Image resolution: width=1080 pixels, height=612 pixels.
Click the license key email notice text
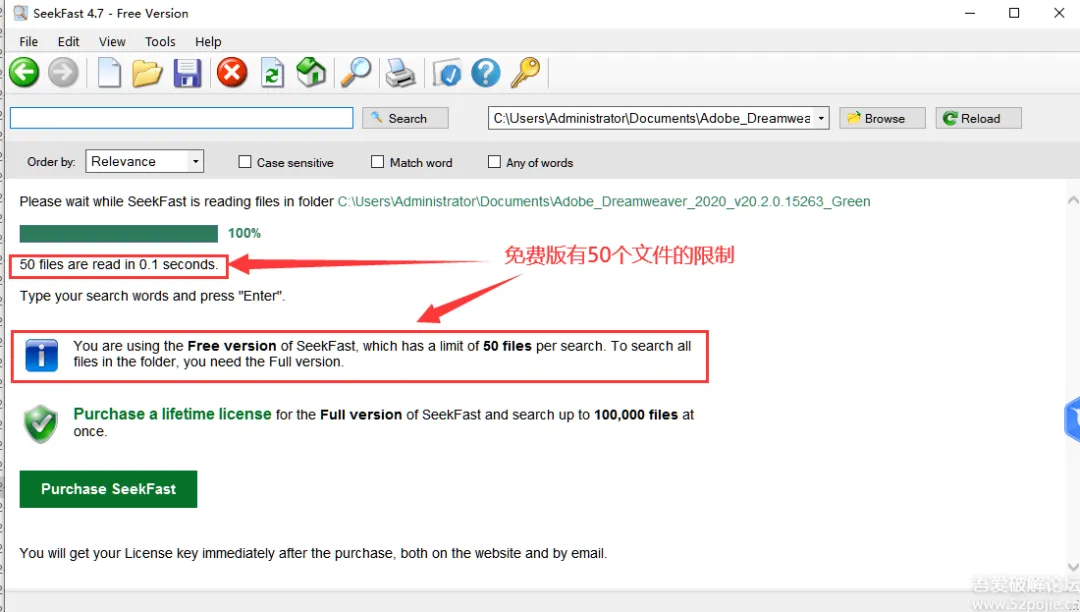[313, 553]
